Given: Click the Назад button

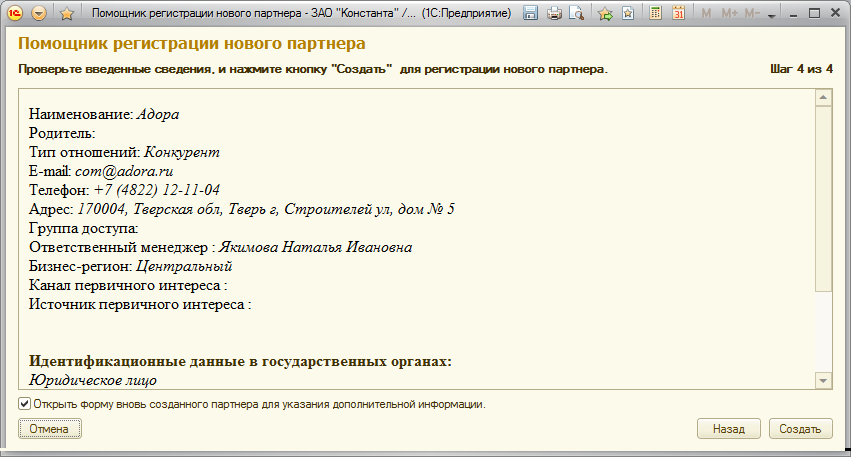Looking at the screenshot, I should 729,429.
